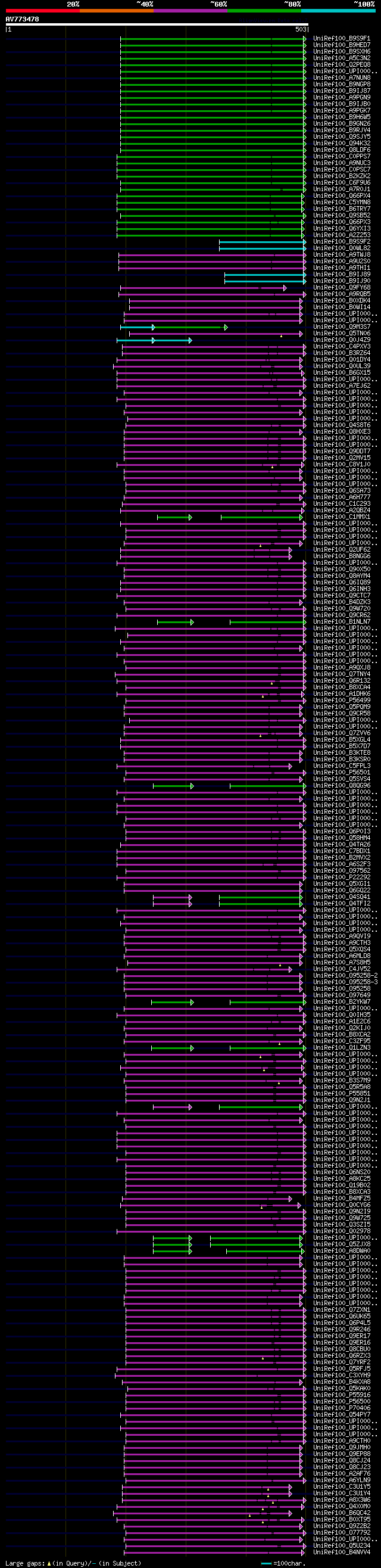Open hit UniRef100_Q0J4Z9
The width and height of the screenshot is (381, 1568).
(342, 340)
